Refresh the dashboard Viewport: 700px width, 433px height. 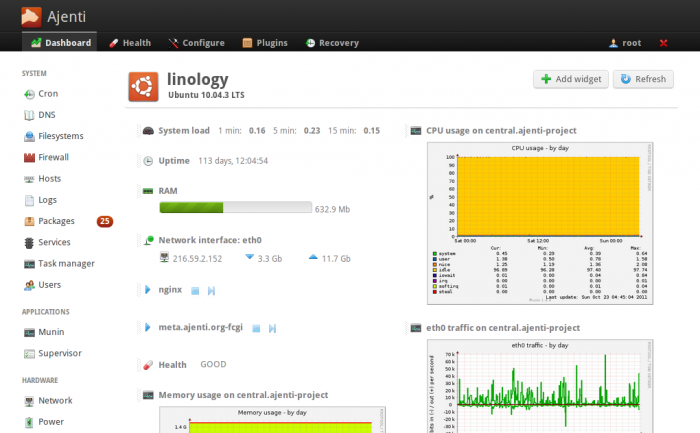pyautogui.click(x=642, y=79)
